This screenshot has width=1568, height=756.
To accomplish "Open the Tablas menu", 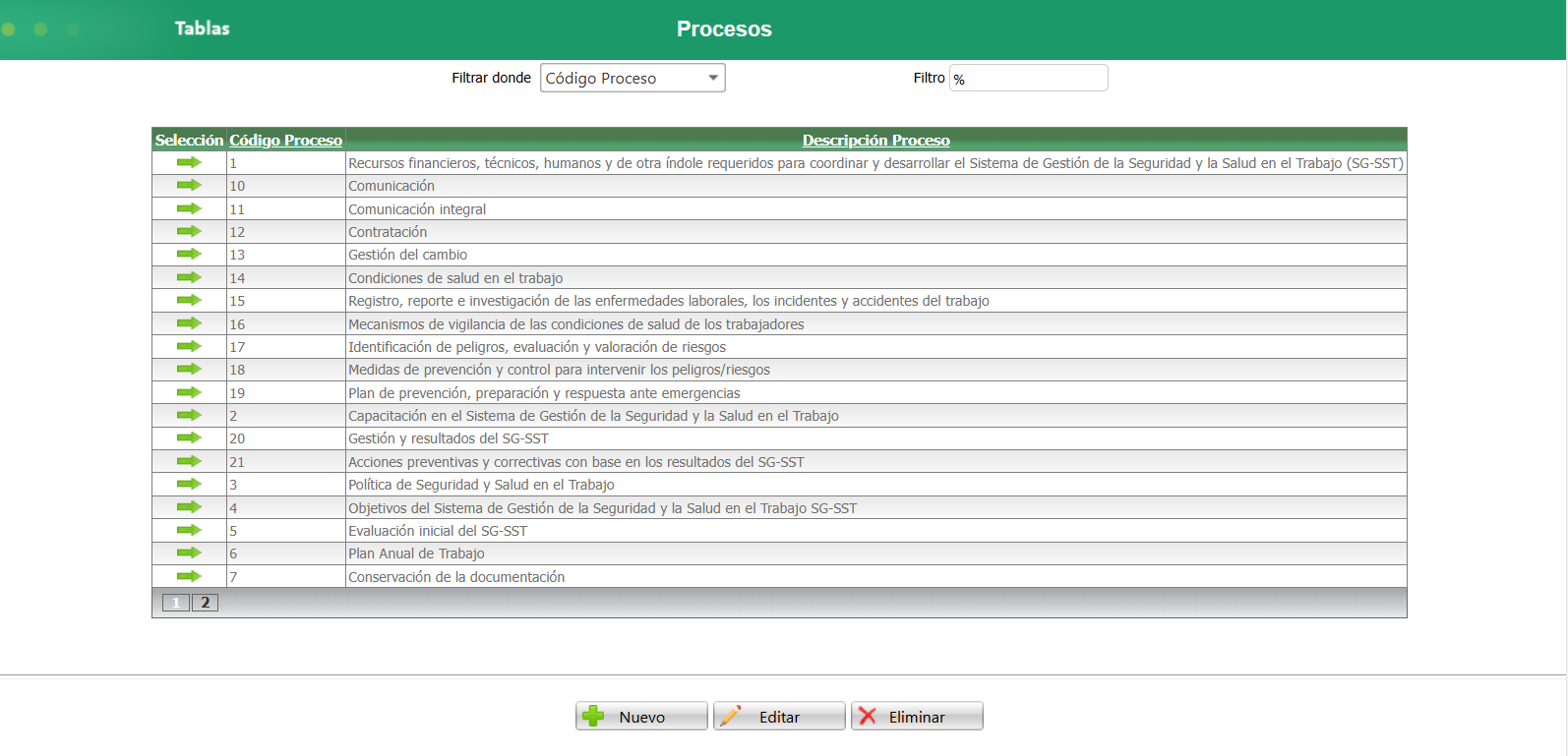I will [202, 29].
